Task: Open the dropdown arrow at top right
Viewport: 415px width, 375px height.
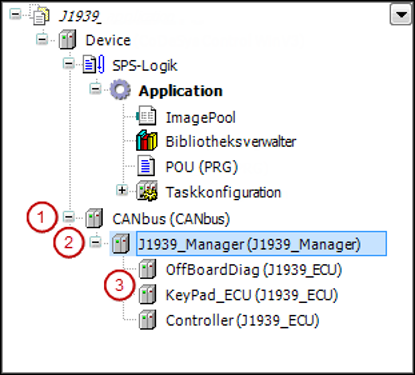Action: tap(401, 15)
